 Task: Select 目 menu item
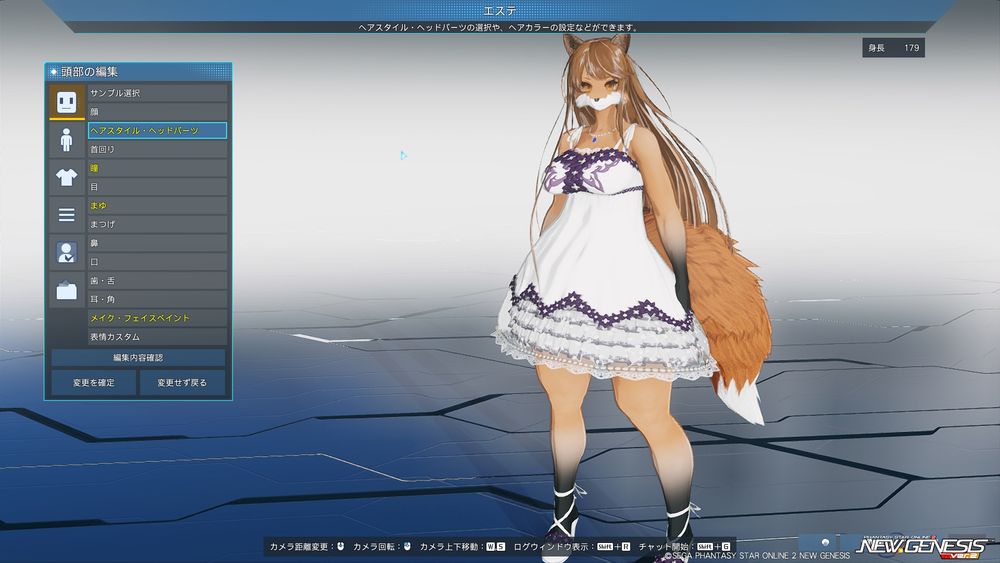(x=157, y=187)
